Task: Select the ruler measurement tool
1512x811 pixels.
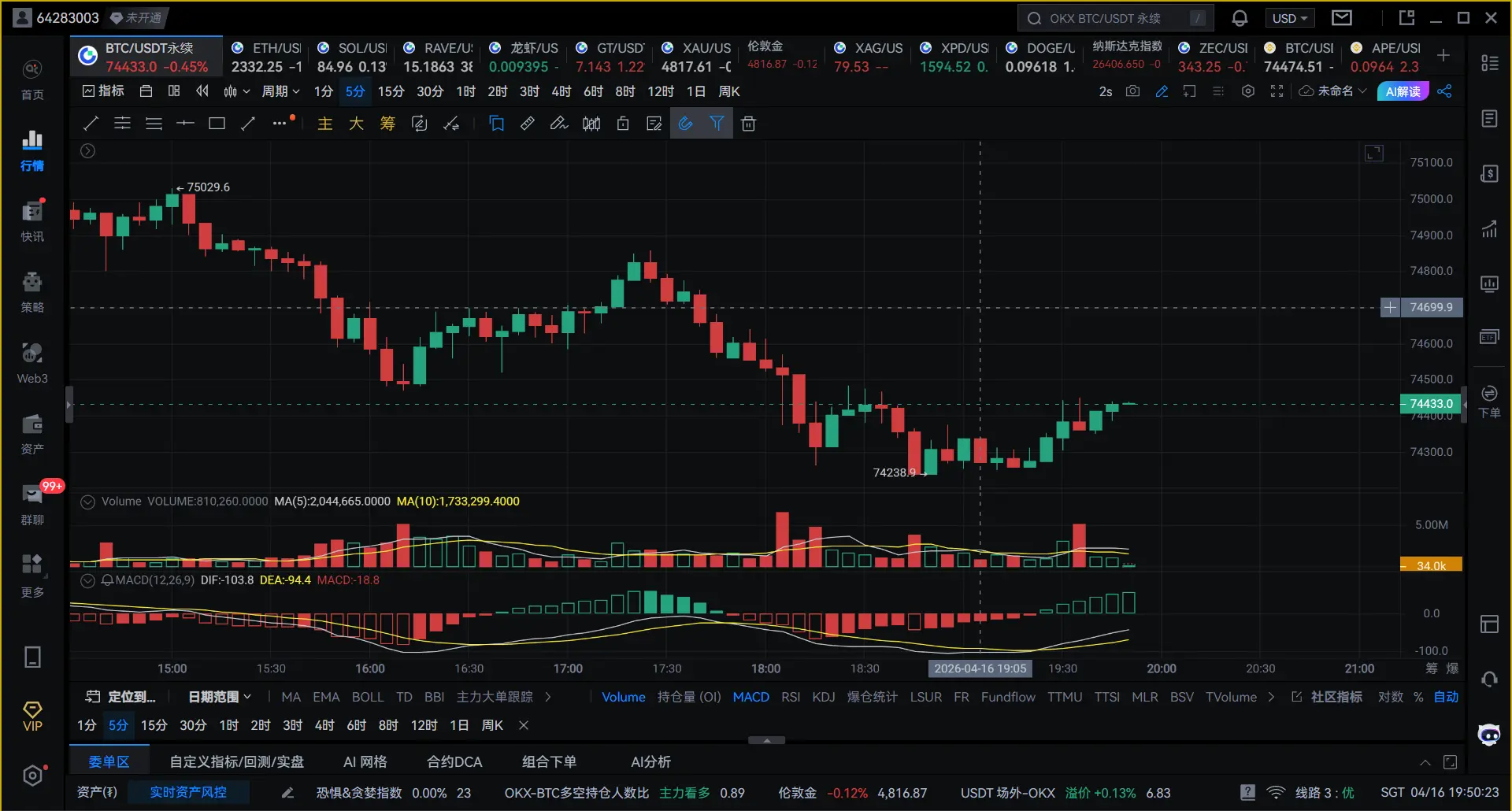Action: point(528,124)
